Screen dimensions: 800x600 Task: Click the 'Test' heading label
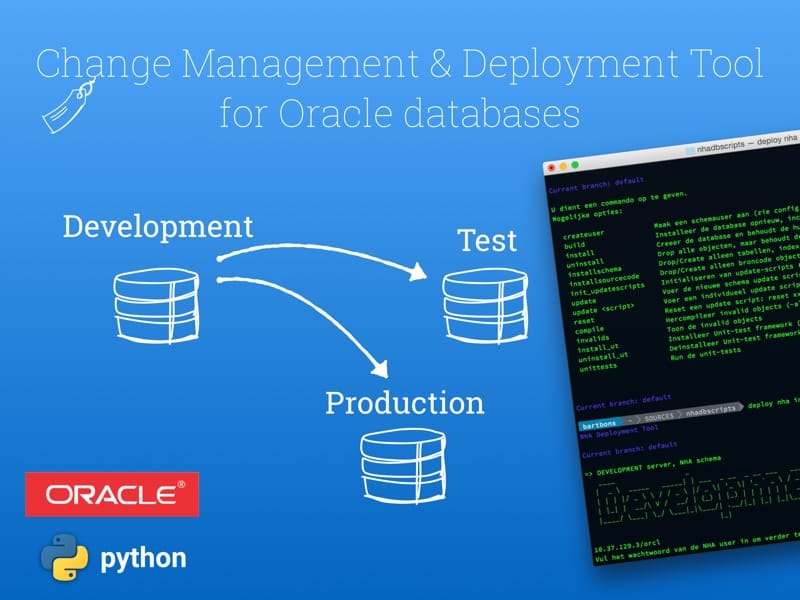coord(488,240)
